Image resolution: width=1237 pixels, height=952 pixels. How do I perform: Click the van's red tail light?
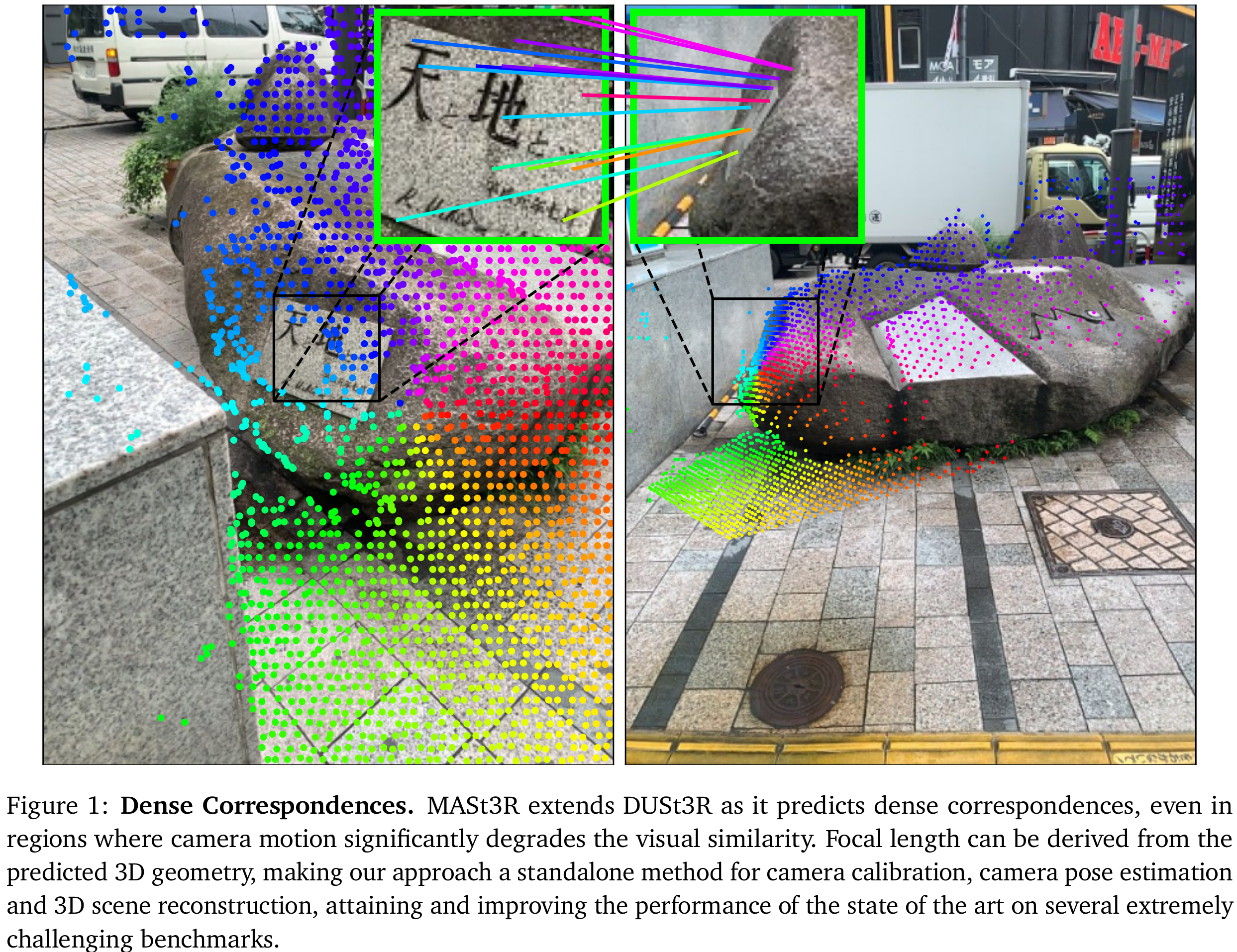113,61
